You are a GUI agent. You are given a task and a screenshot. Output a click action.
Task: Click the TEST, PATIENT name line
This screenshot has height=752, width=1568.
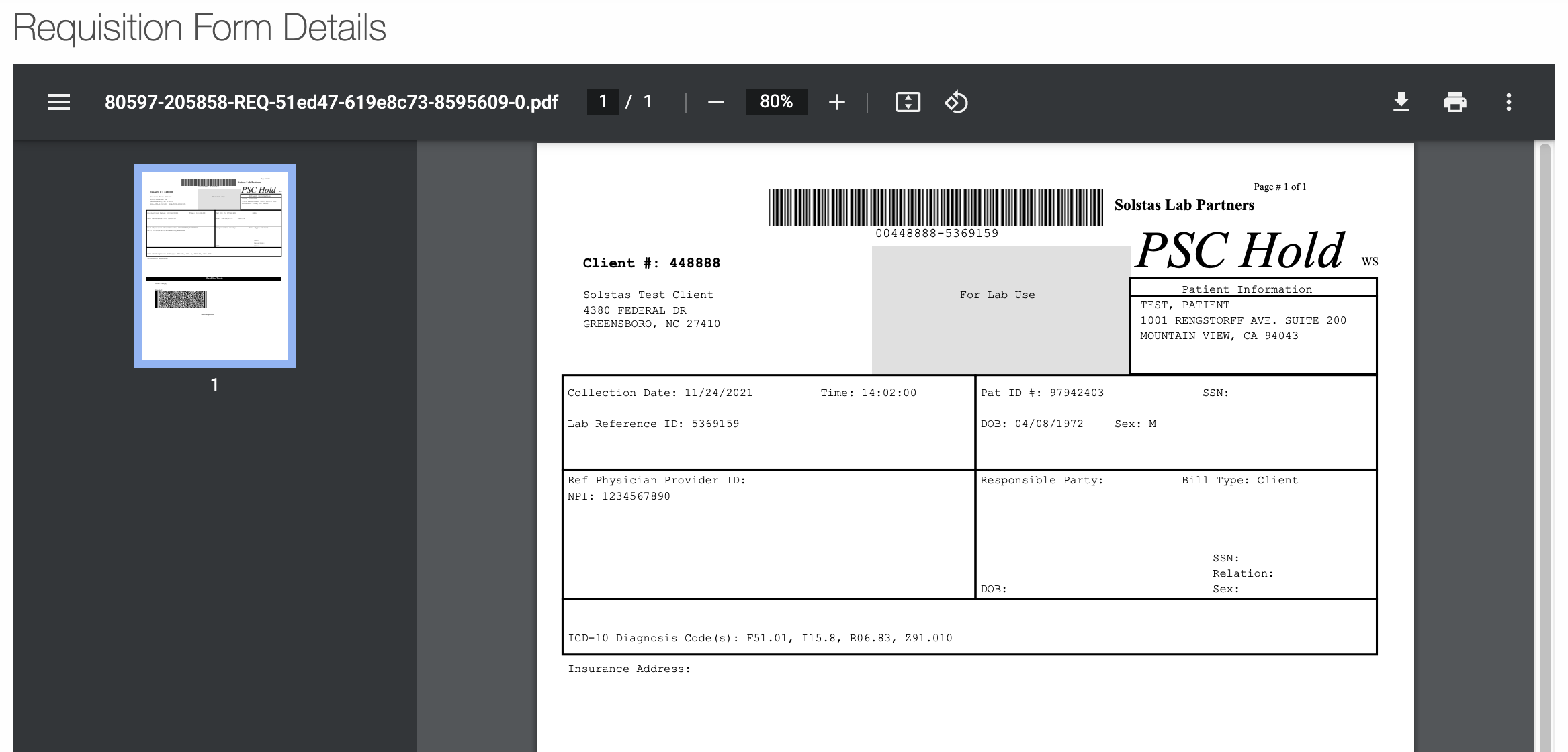pos(1184,305)
